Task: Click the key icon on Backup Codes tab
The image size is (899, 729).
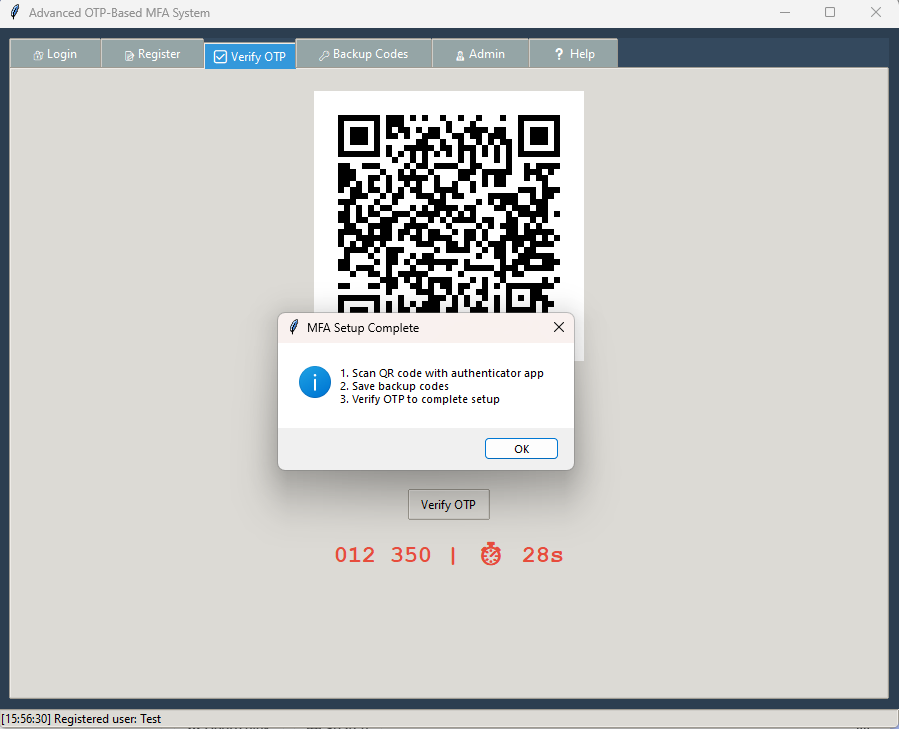Action: [324, 55]
